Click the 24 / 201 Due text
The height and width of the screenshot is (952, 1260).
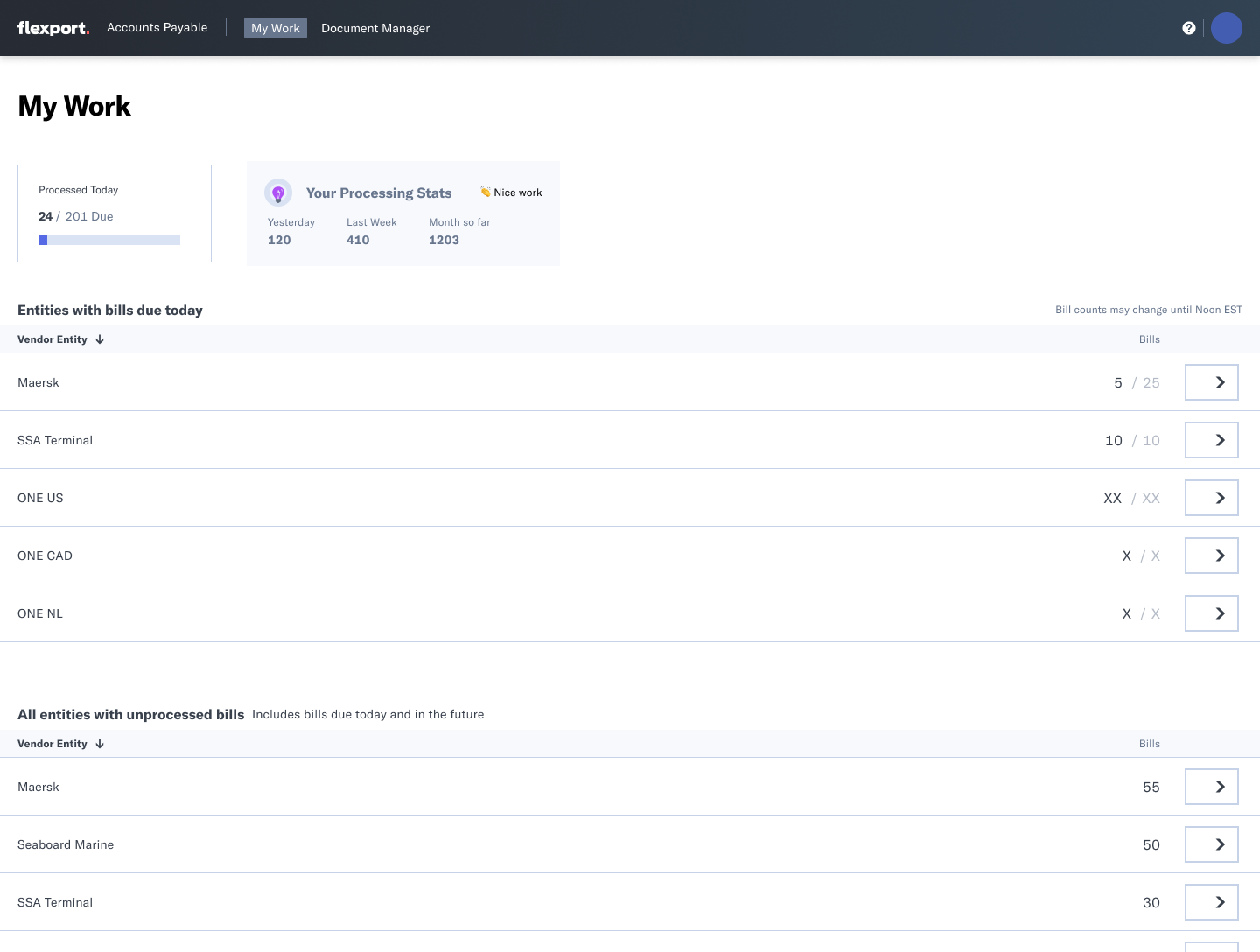click(76, 216)
